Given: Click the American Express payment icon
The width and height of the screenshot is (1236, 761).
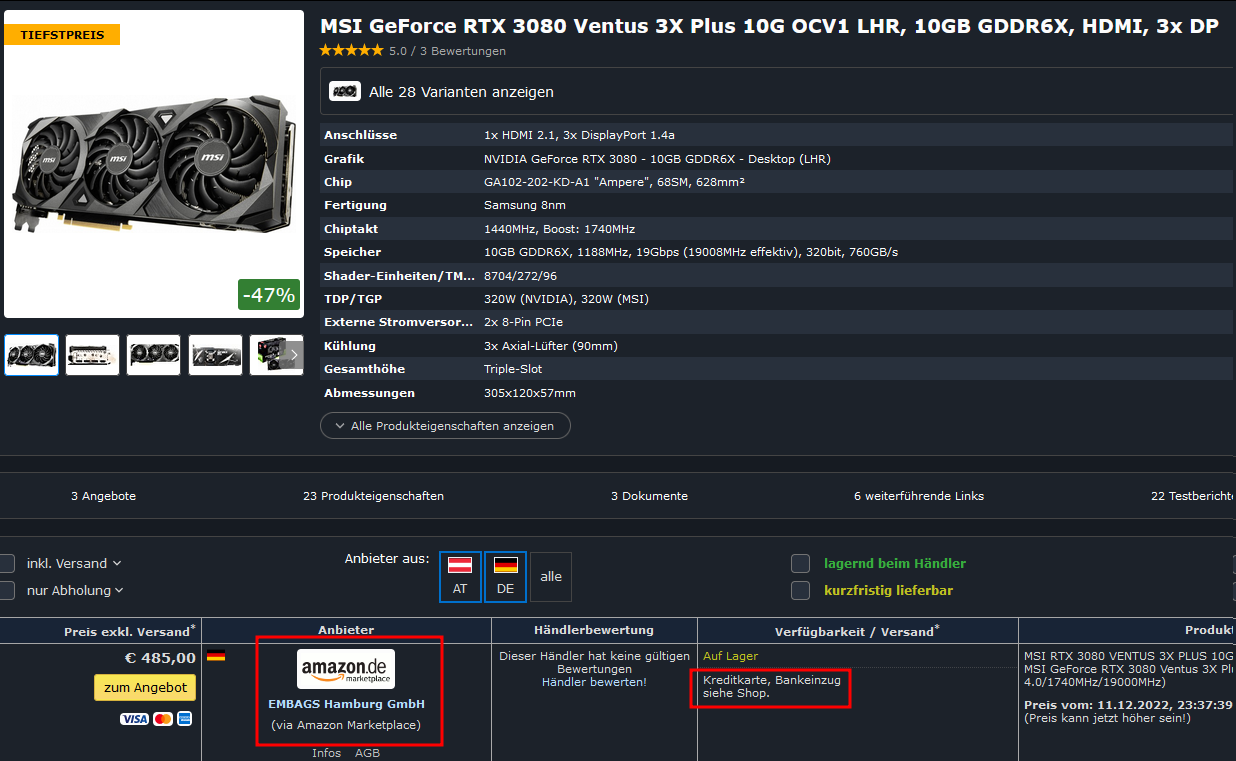Looking at the screenshot, I should [x=184, y=719].
